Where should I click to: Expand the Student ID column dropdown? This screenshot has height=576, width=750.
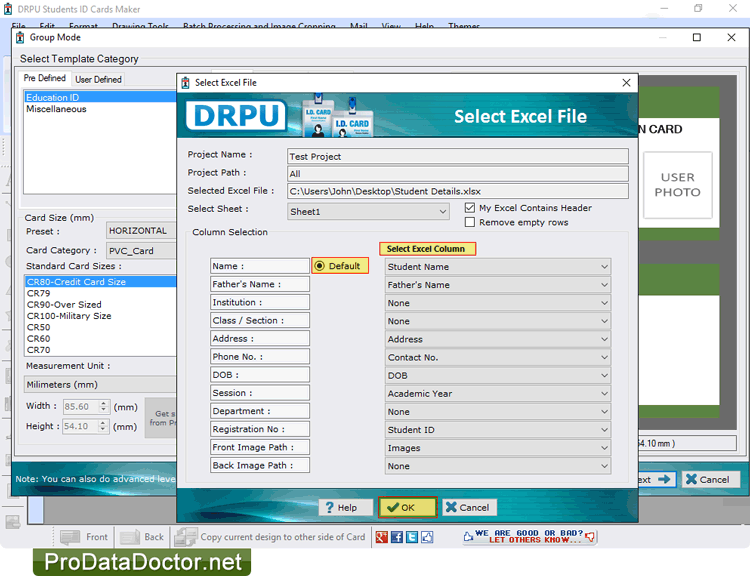pos(498,430)
